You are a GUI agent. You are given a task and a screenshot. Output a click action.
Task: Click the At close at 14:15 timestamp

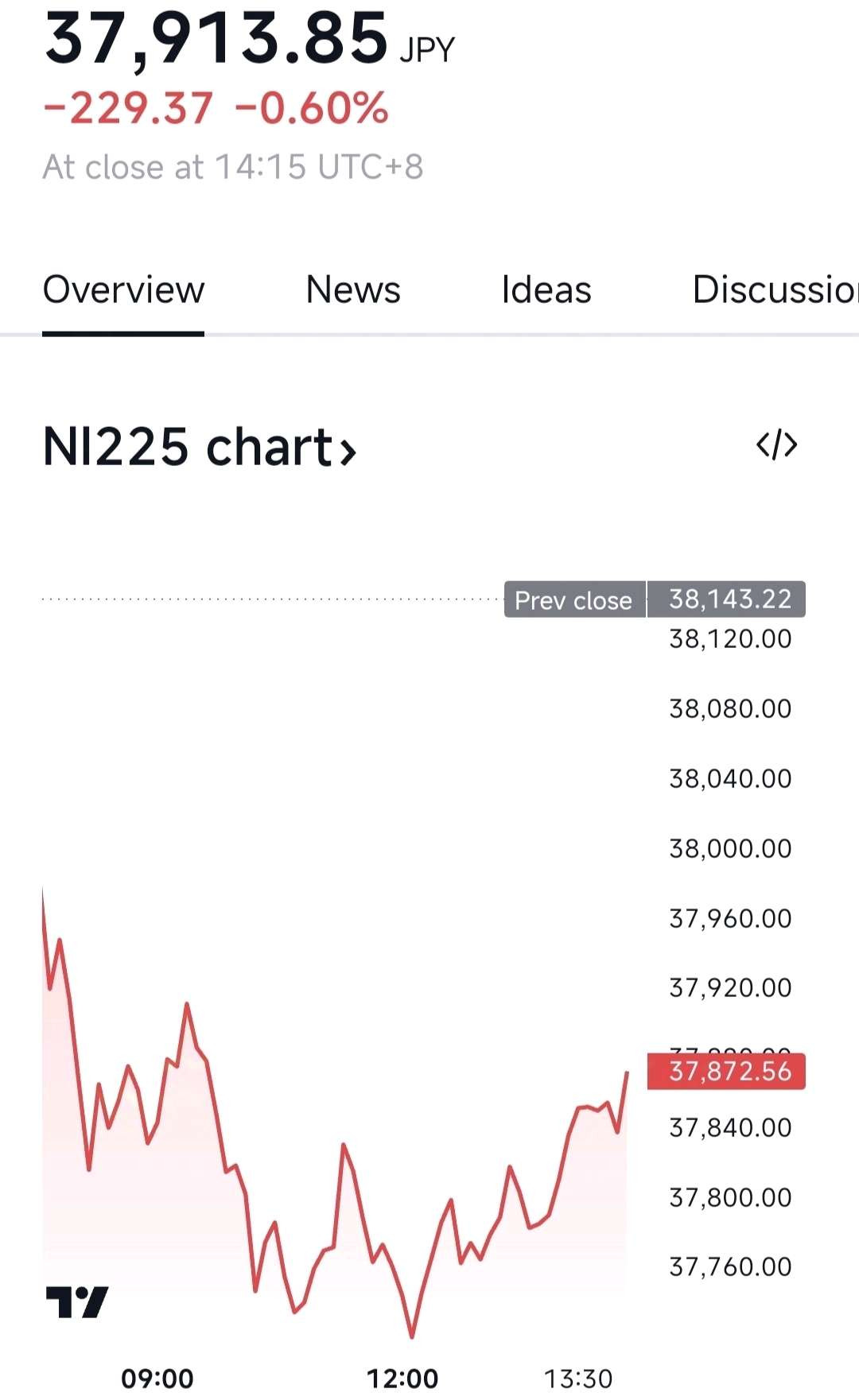pyautogui.click(x=233, y=167)
